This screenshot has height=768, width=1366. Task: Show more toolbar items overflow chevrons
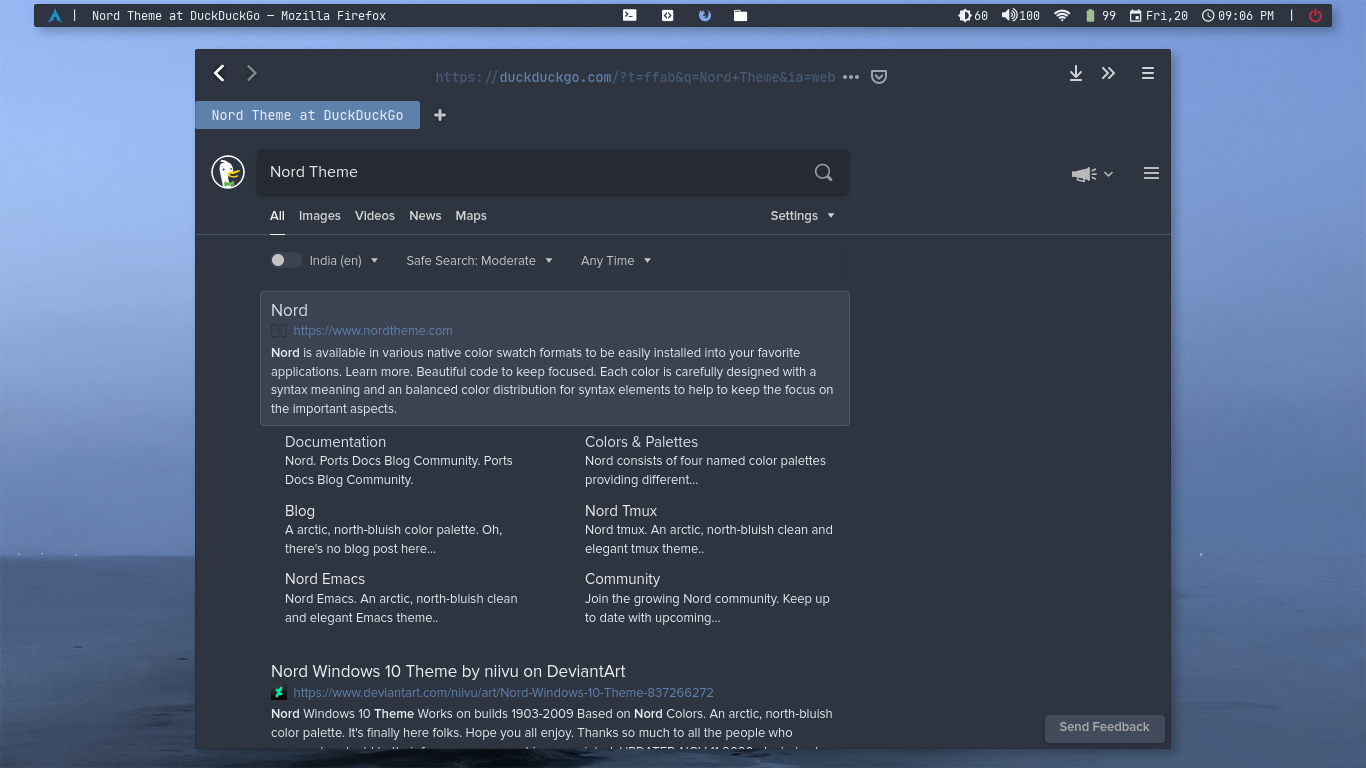click(x=1108, y=73)
